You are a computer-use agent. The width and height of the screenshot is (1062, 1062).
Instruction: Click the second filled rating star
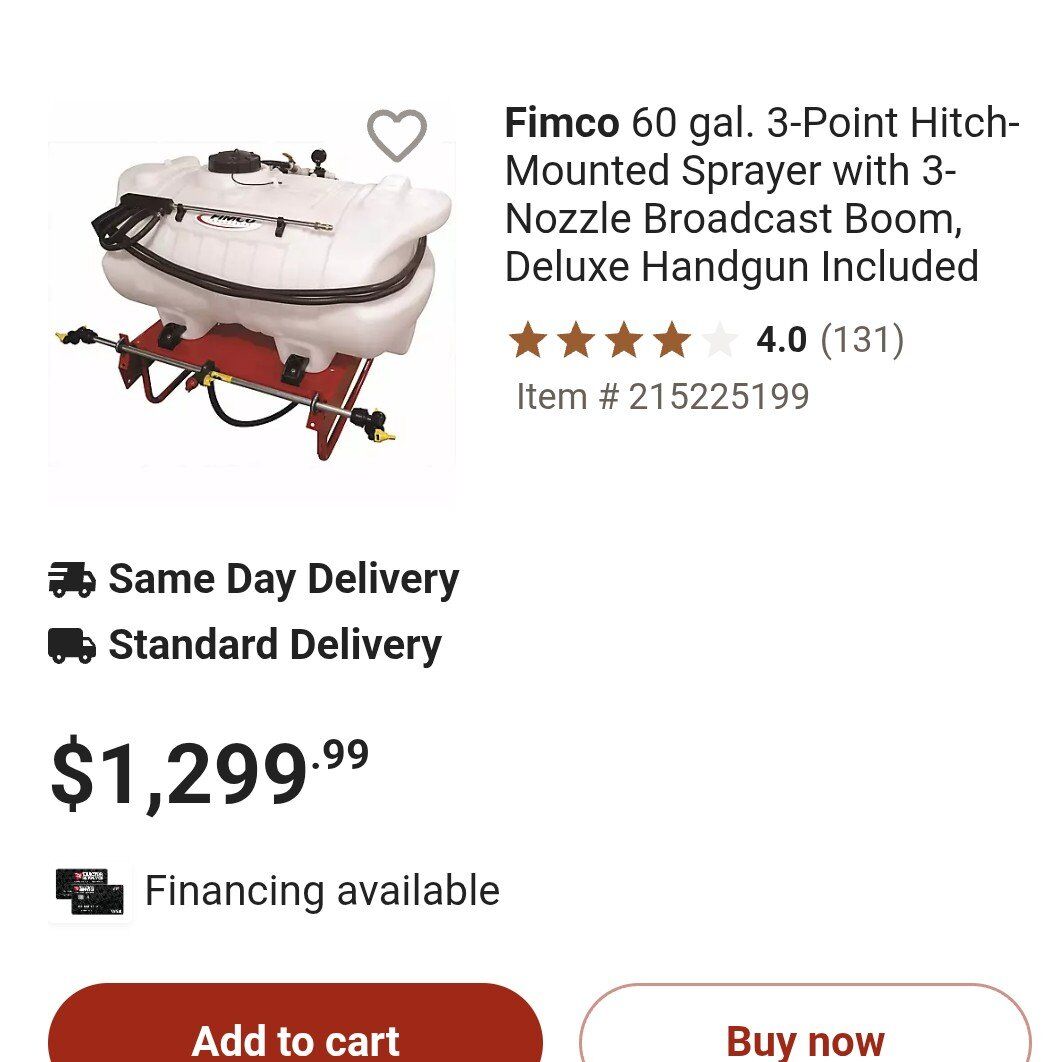576,341
